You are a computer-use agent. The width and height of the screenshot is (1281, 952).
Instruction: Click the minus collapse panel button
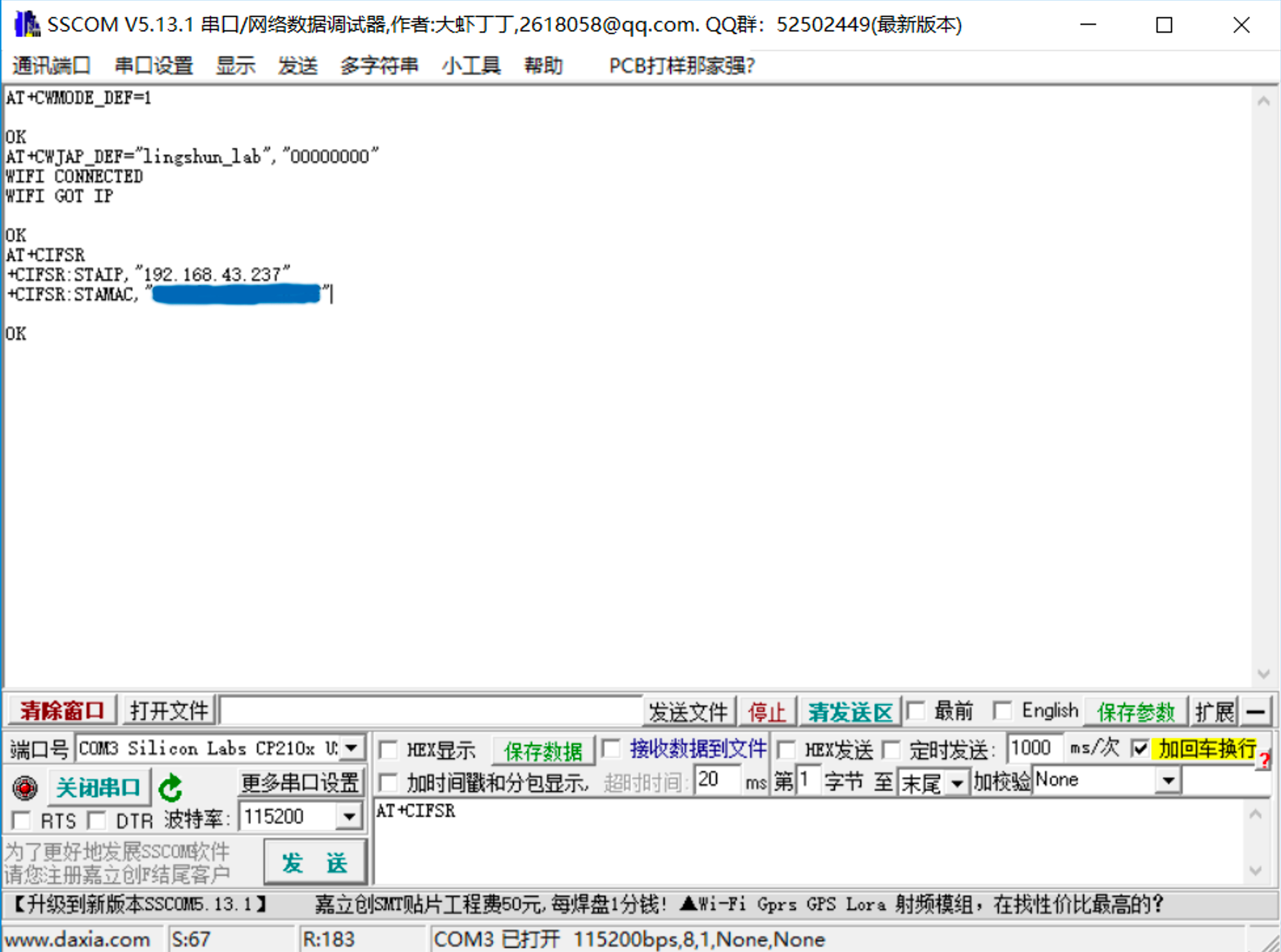pyautogui.click(x=1255, y=711)
